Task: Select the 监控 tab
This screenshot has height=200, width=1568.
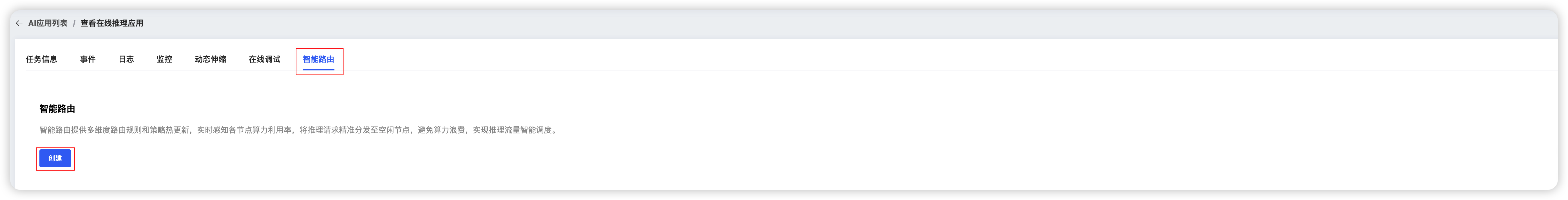Action: [164, 59]
